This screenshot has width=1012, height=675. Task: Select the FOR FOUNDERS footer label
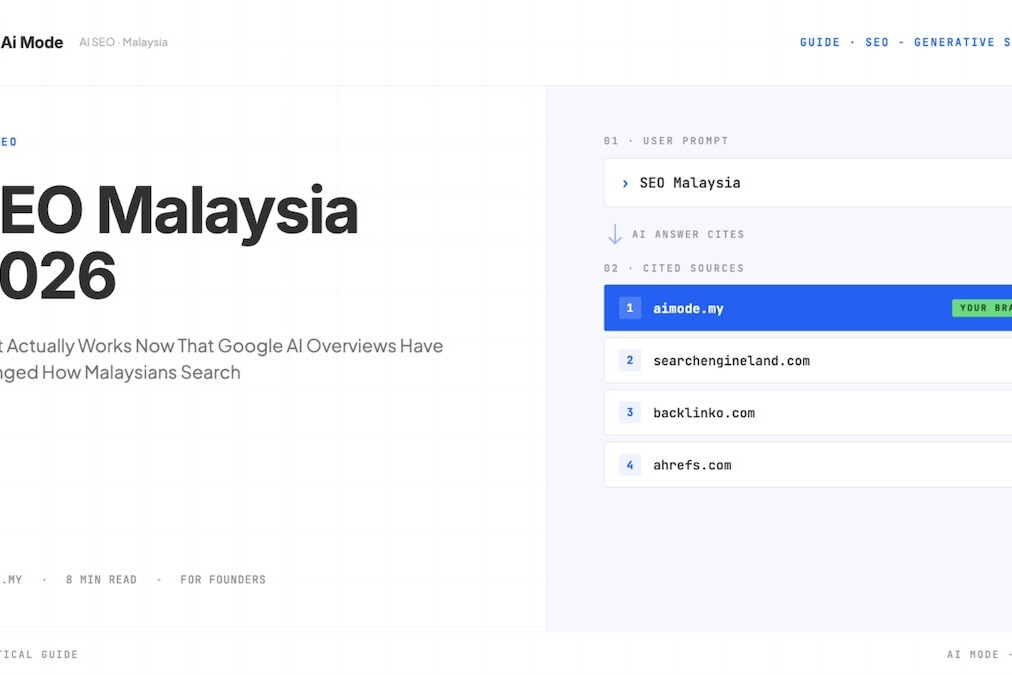222,579
